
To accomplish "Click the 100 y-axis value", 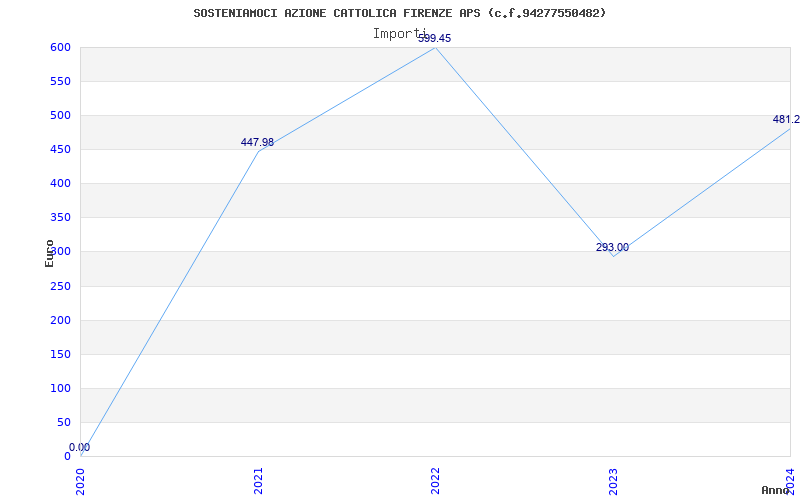I will (60, 388).
